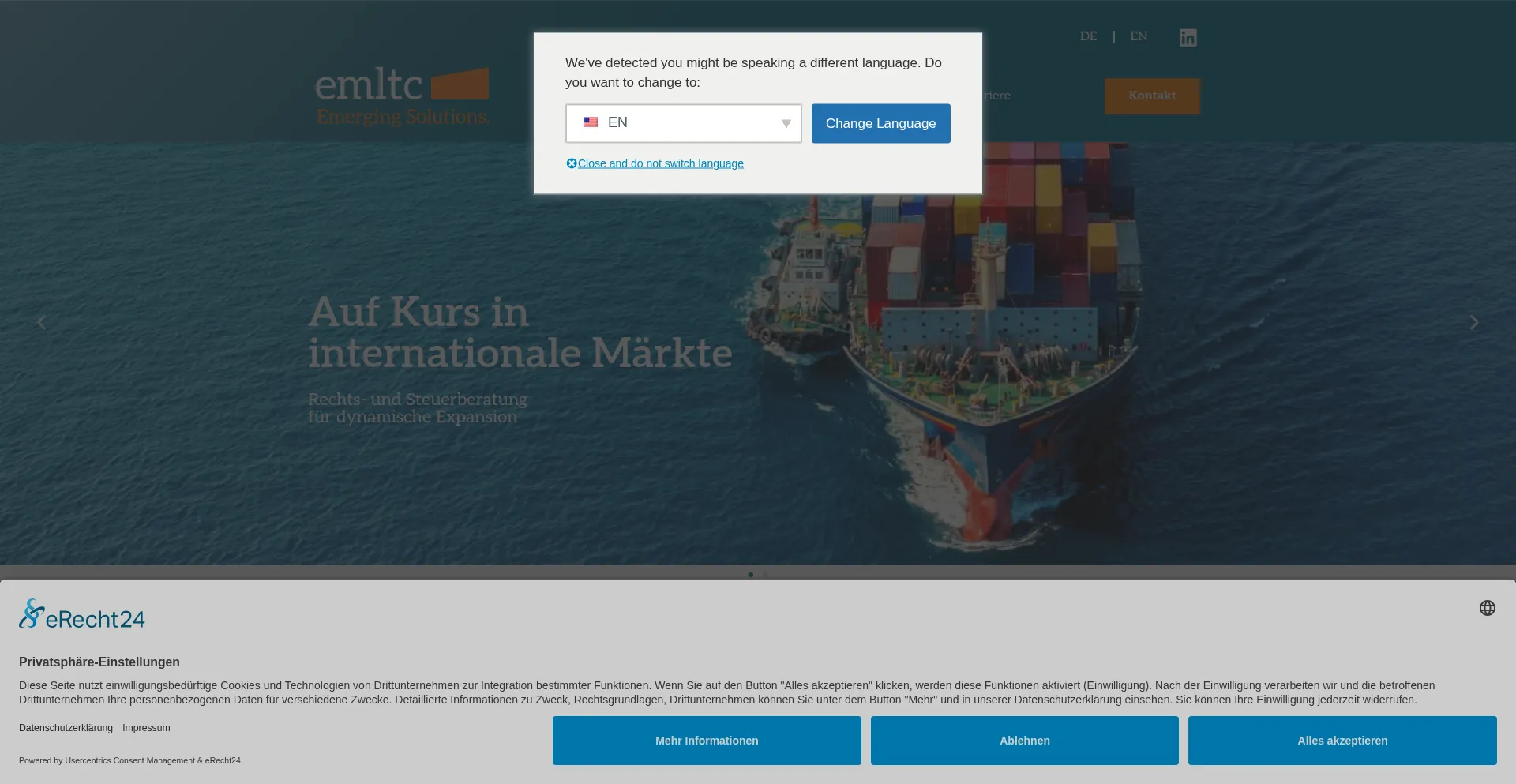The width and height of the screenshot is (1516, 784).
Task: Select the first carousel slide dot
Action: (750, 575)
